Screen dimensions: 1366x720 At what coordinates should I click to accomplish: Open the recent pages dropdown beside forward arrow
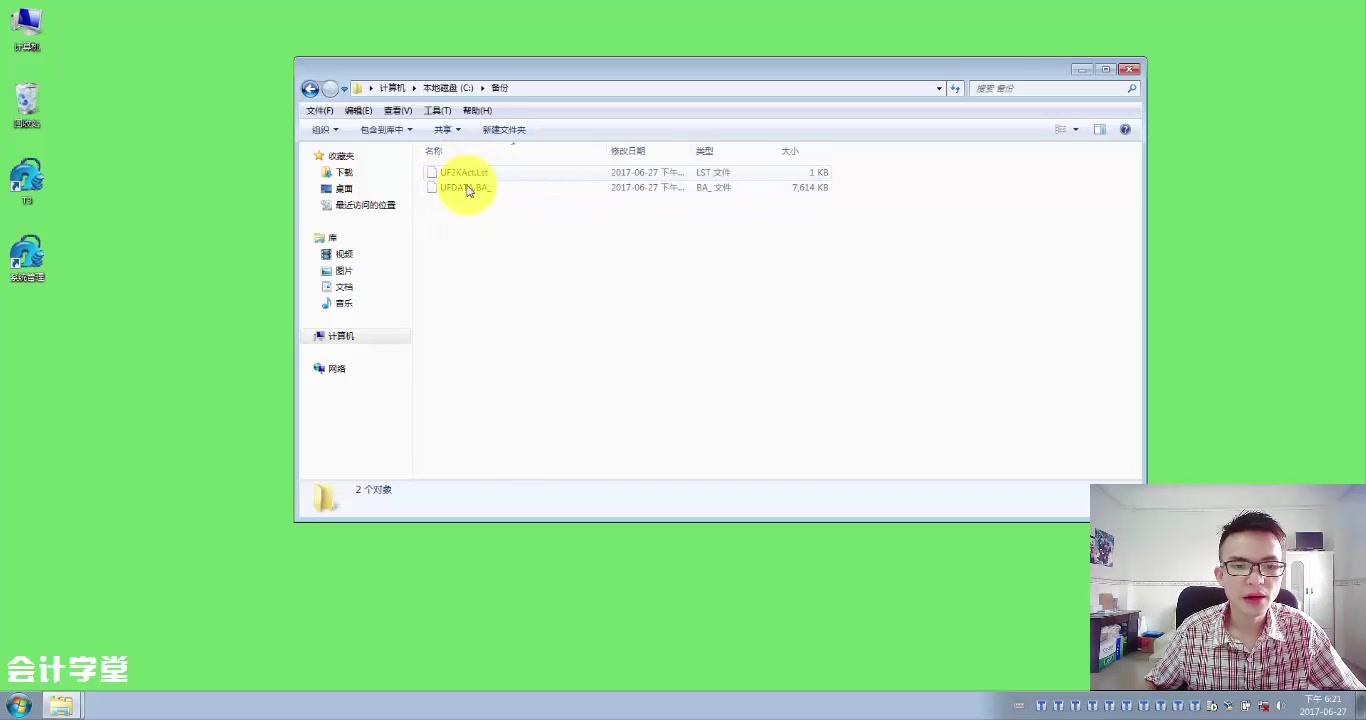(x=344, y=89)
